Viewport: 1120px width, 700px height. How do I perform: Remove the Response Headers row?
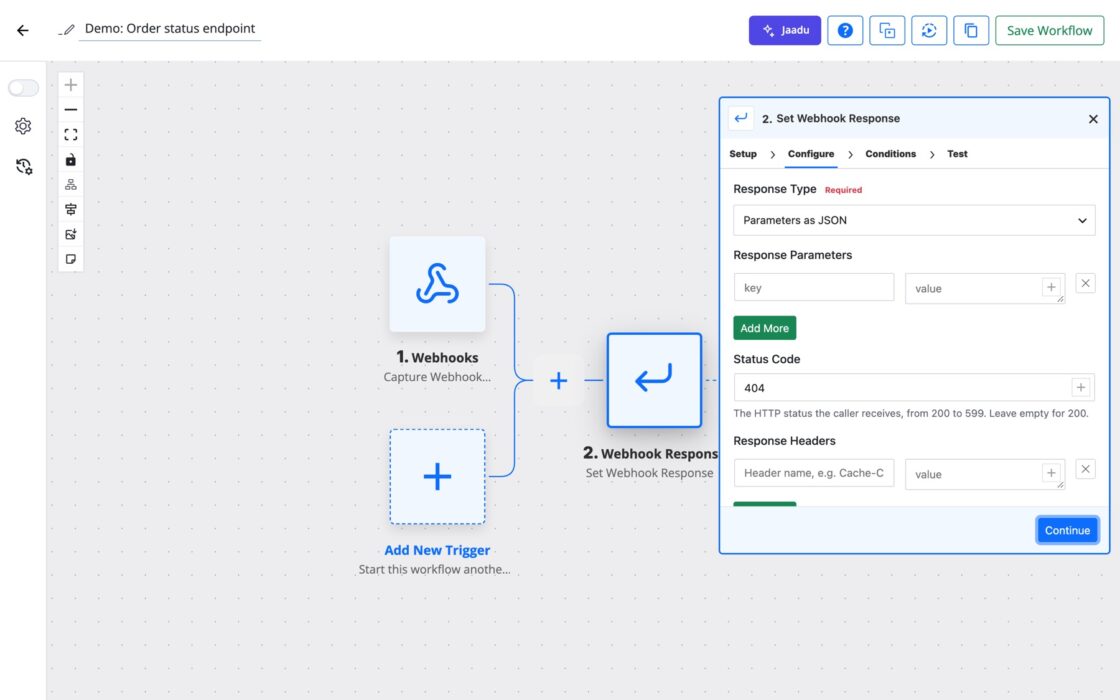1085,469
